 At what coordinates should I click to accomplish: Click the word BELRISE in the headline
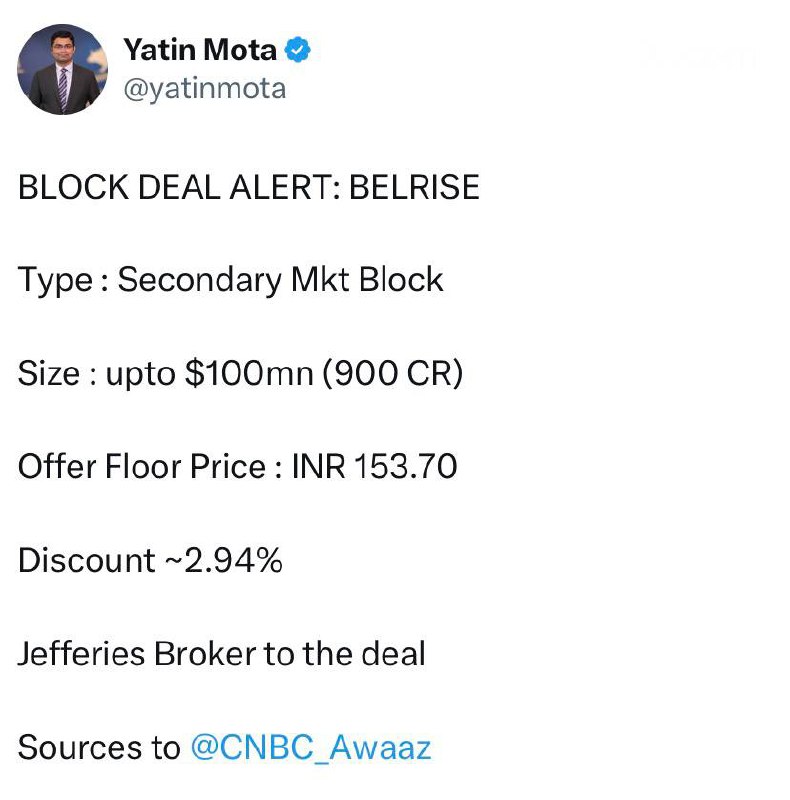tap(414, 187)
